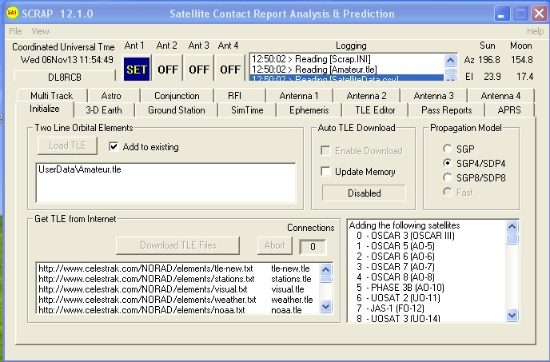Open the APRS tab

point(509,110)
